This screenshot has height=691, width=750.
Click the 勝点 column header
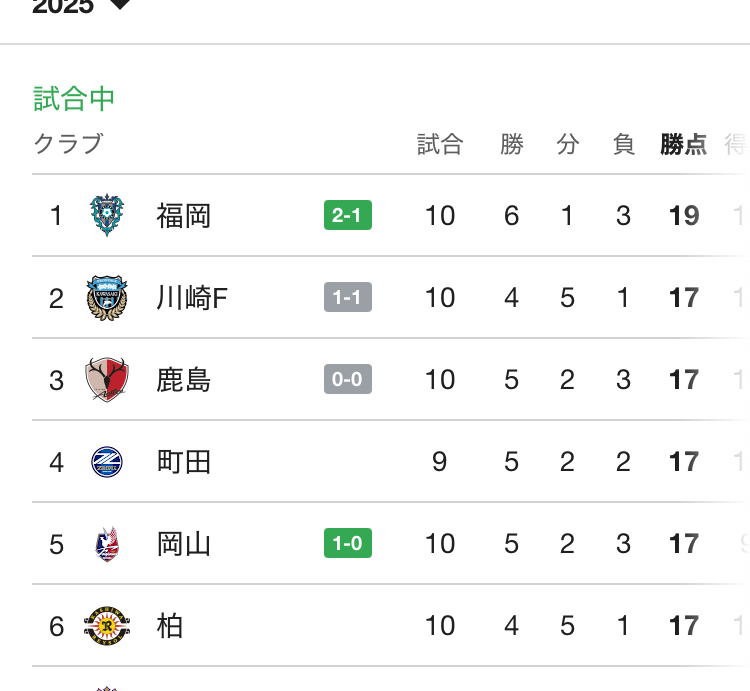click(684, 144)
